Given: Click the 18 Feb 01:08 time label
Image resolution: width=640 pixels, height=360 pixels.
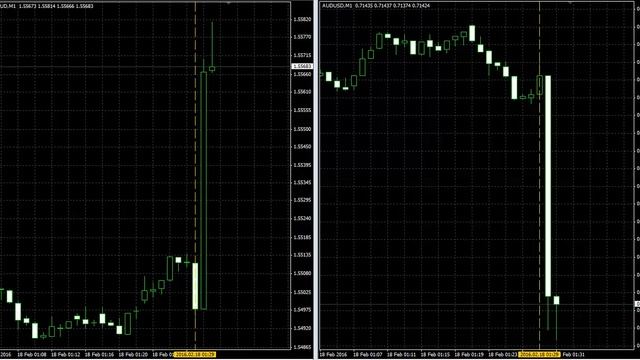Looking at the screenshot, I should coord(32,355).
